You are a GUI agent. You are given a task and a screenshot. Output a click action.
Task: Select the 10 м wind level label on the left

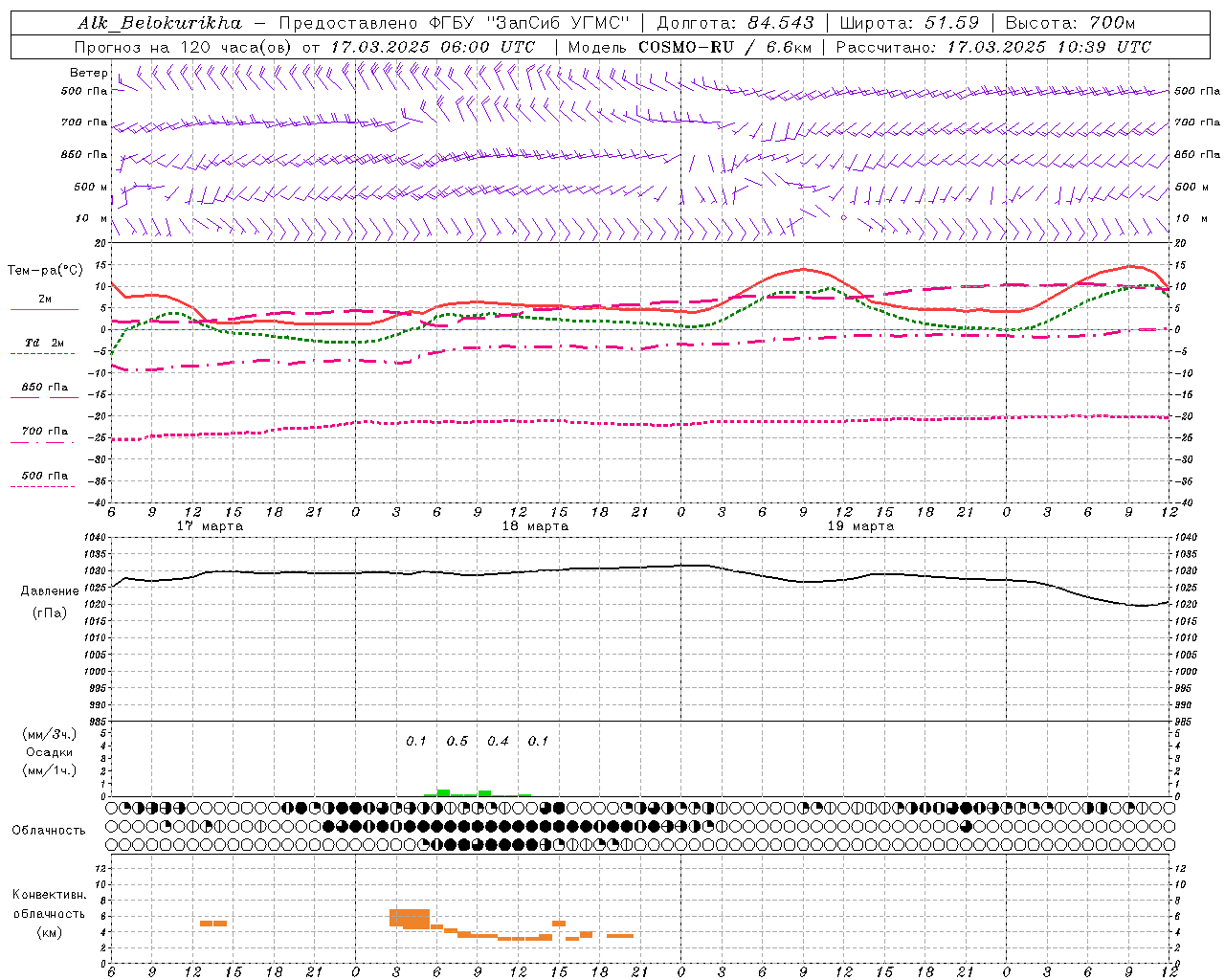91,219
